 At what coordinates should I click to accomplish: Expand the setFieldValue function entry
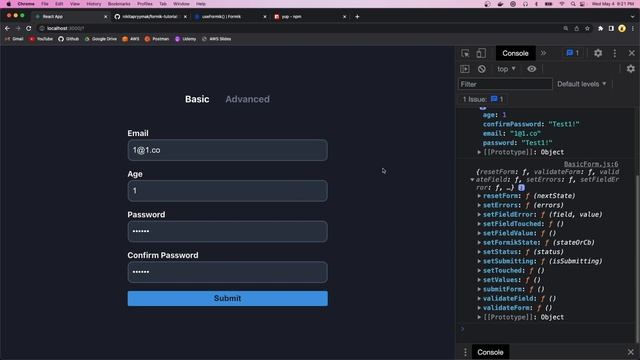pos(479,233)
